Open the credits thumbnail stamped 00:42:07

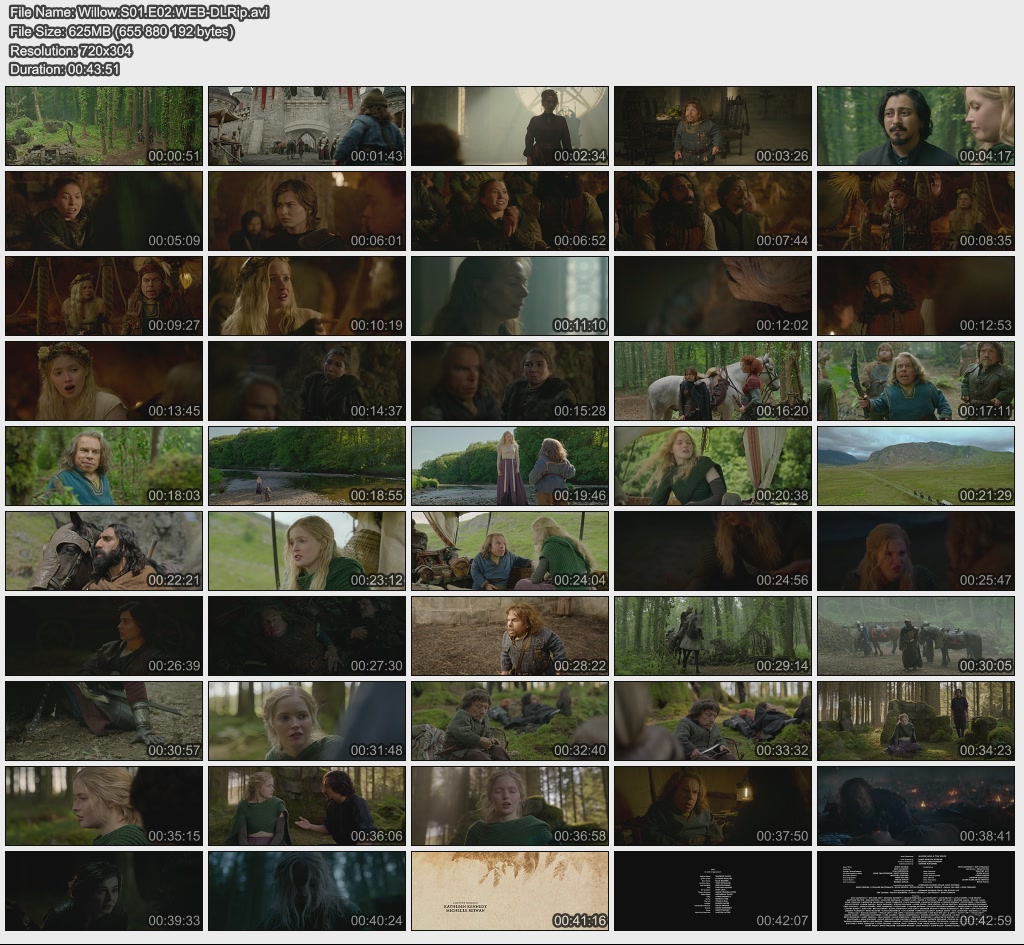click(713, 891)
